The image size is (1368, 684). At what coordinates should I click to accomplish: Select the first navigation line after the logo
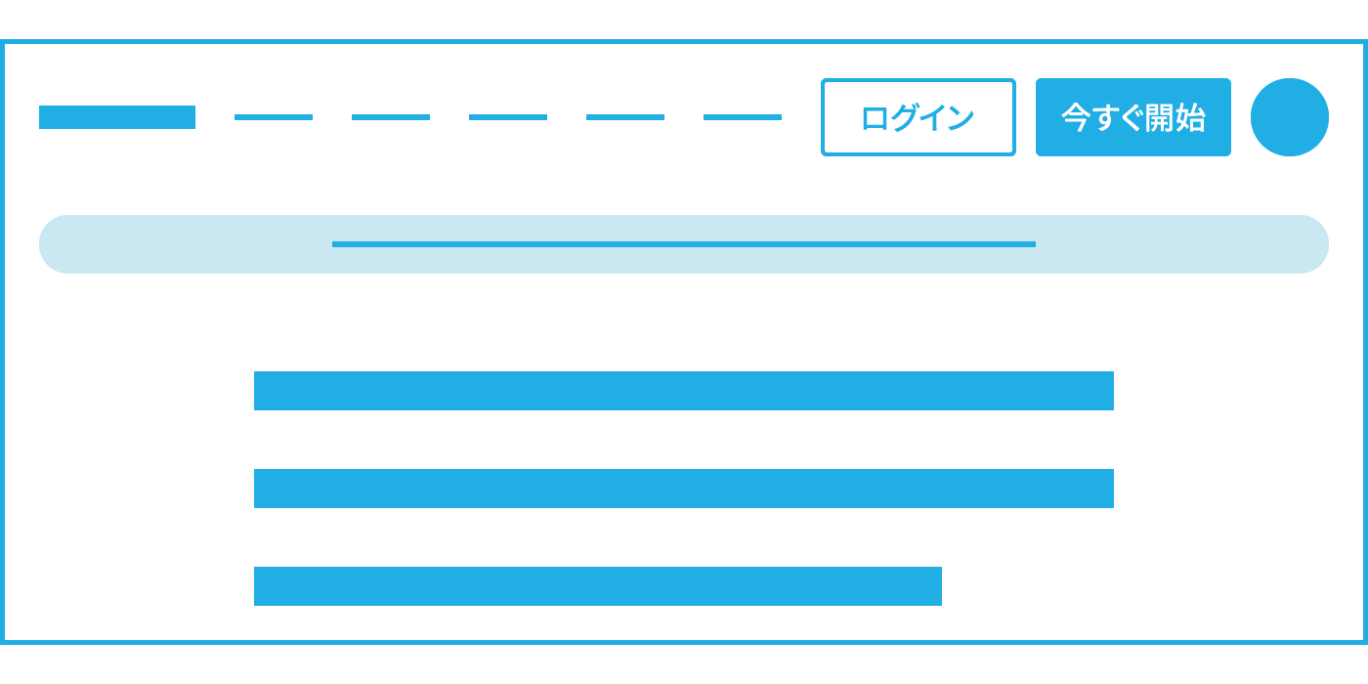(273, 117)
